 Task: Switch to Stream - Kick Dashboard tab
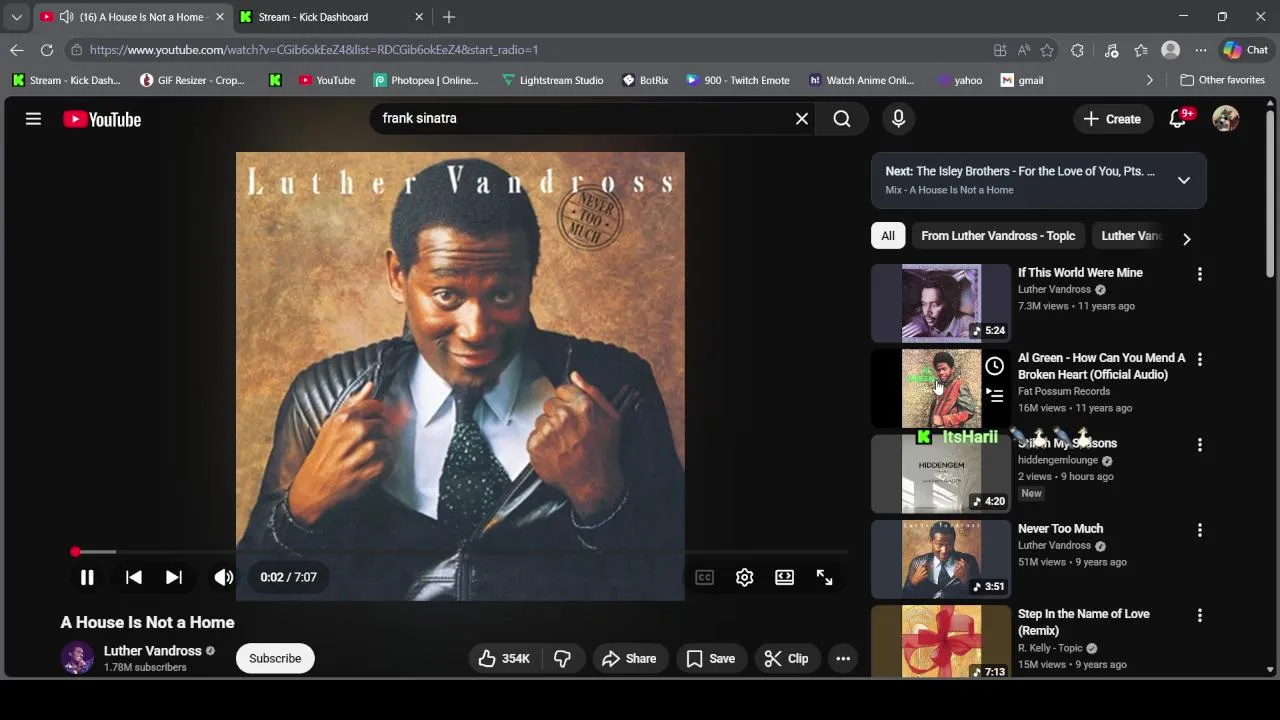pos(331,17)
